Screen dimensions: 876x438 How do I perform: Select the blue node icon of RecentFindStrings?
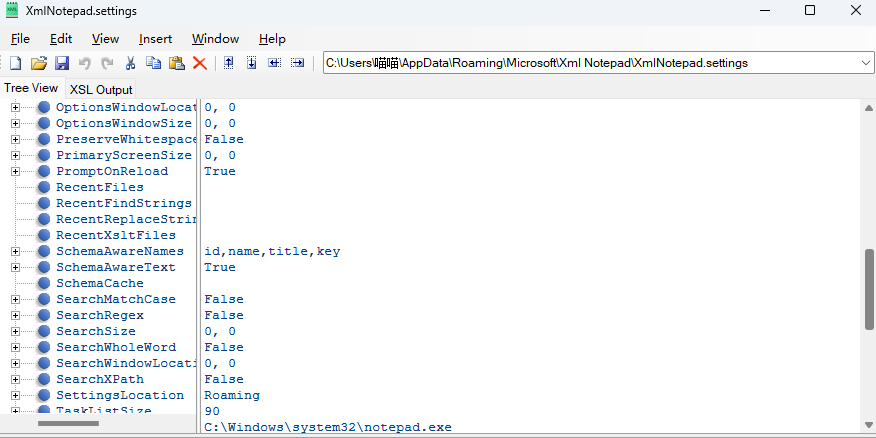point(44,203)
